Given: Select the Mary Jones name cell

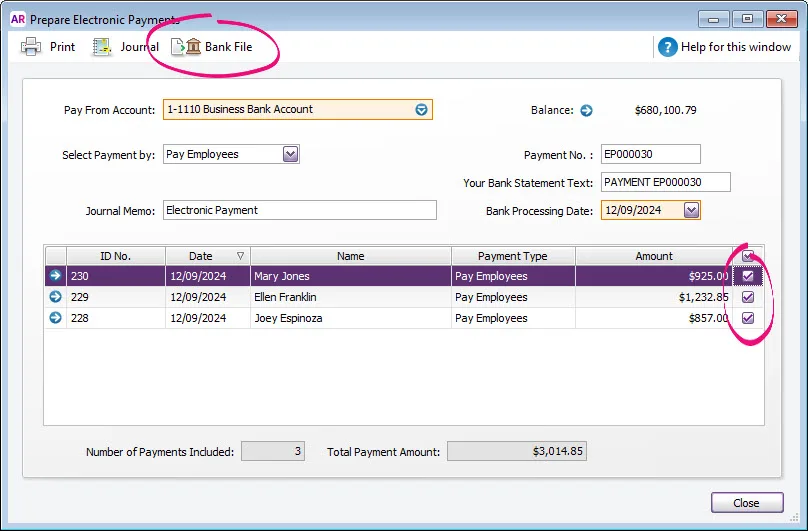Looking at the screenshot, I should [x=350, y=276].
